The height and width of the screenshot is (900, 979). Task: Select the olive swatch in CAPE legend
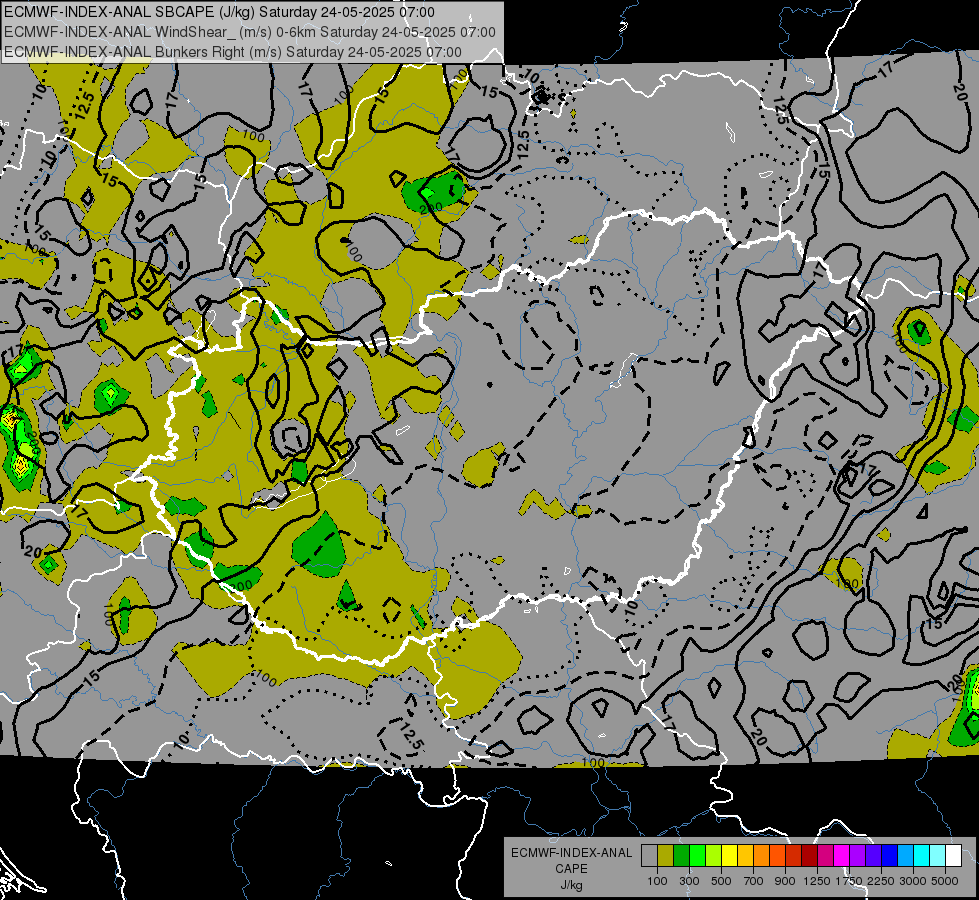666,855
